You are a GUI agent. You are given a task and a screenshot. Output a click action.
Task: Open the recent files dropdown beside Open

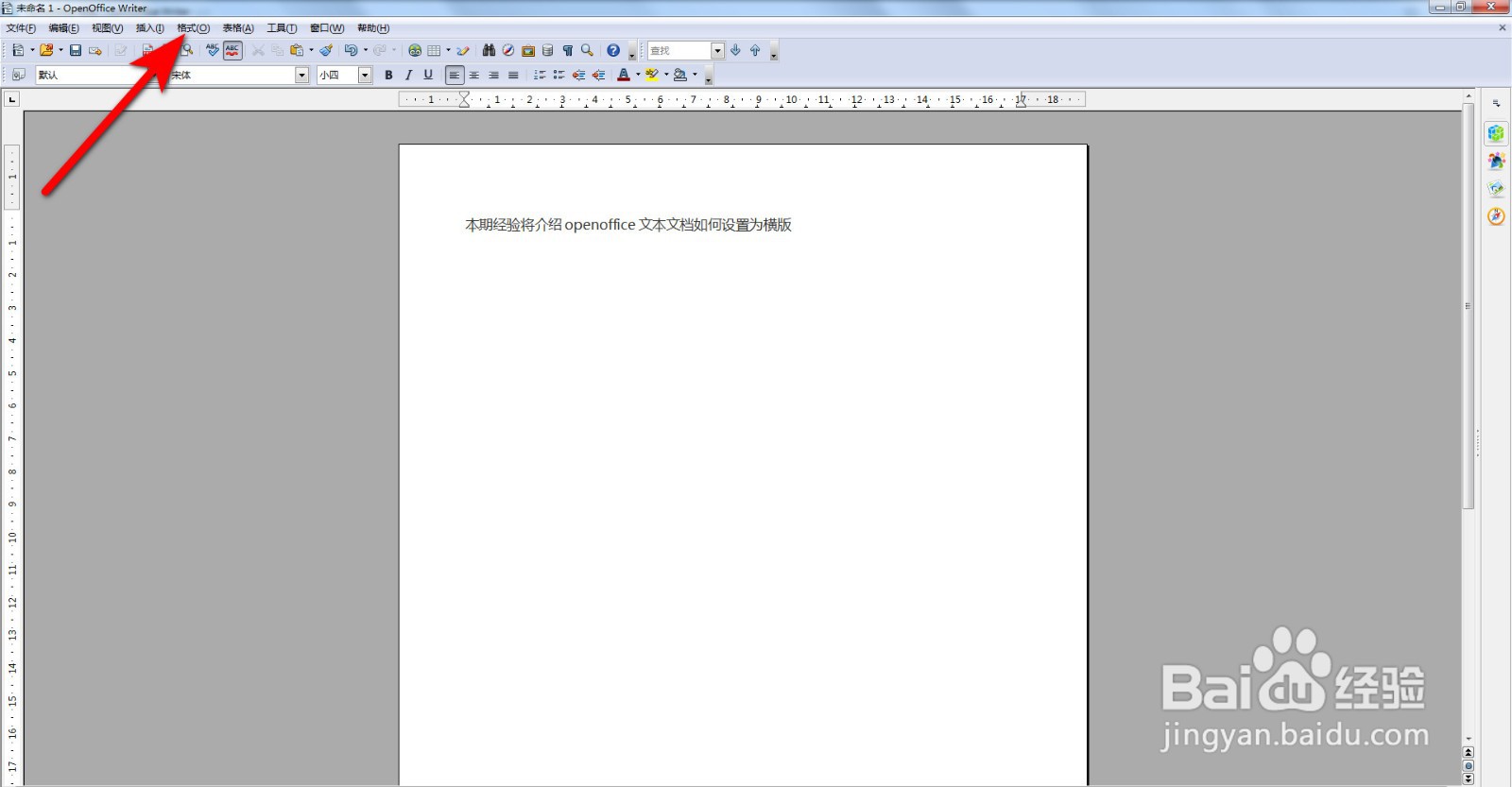pyautogui.click(x=60, y=50)
